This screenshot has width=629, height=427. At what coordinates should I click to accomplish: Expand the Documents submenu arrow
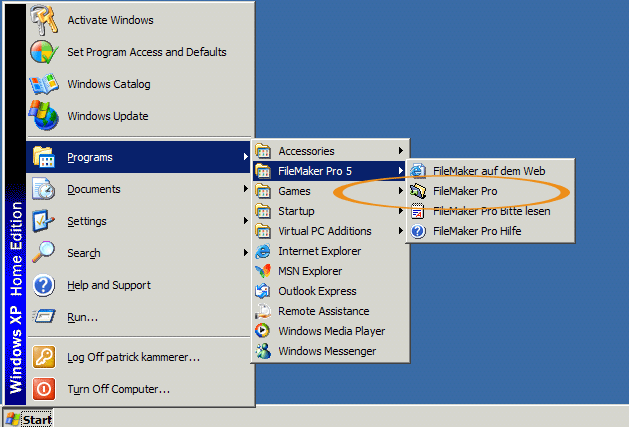[x=246, y=189]
